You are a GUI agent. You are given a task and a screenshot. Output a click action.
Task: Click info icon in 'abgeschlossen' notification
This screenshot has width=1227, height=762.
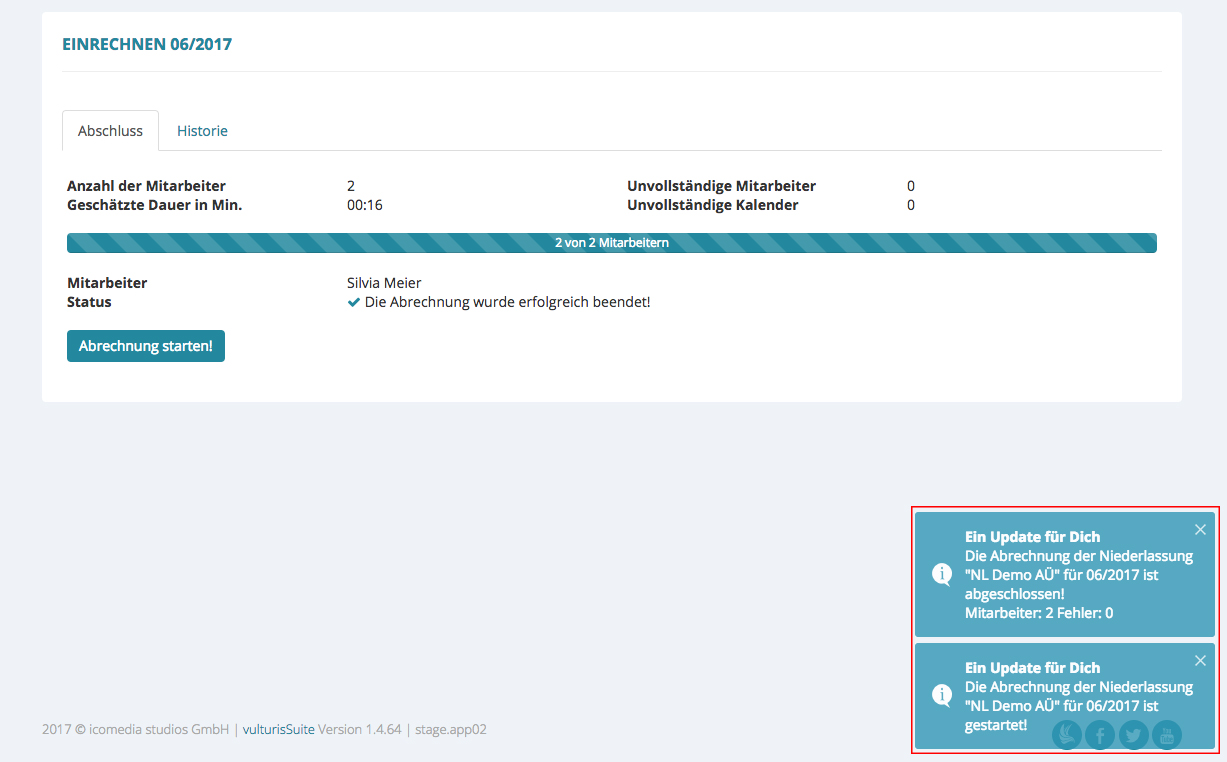click(941, 574)
